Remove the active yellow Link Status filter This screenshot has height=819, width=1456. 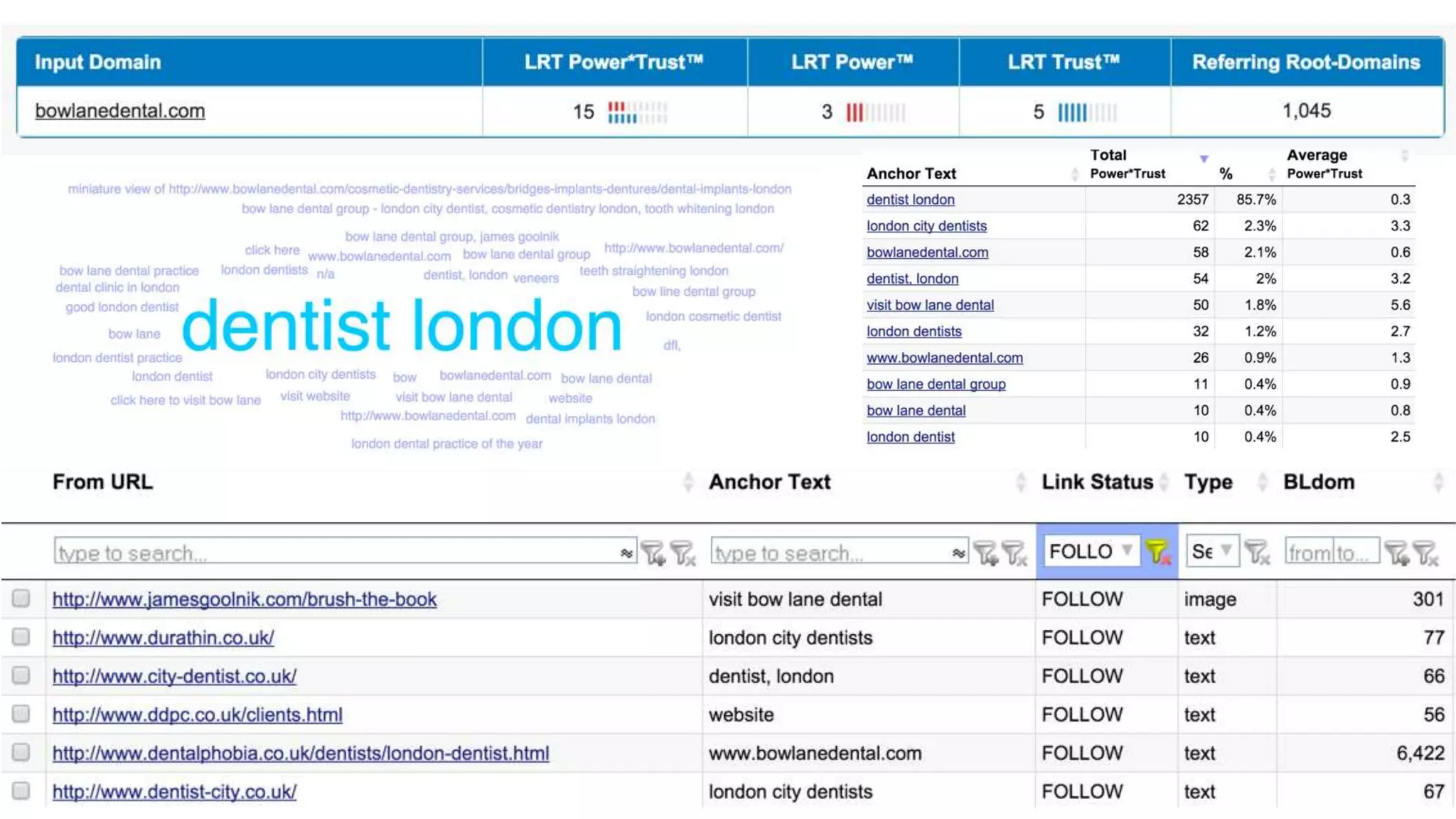point(1158,552)
